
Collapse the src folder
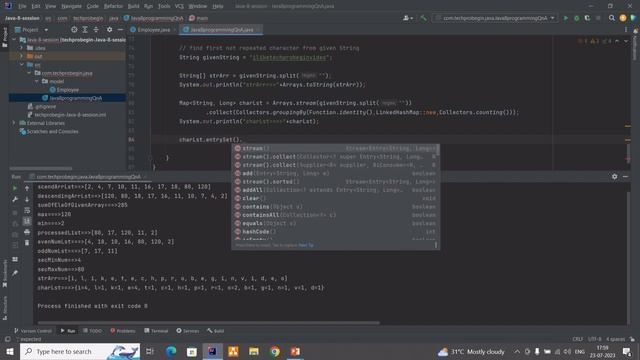tap(21, 64)
